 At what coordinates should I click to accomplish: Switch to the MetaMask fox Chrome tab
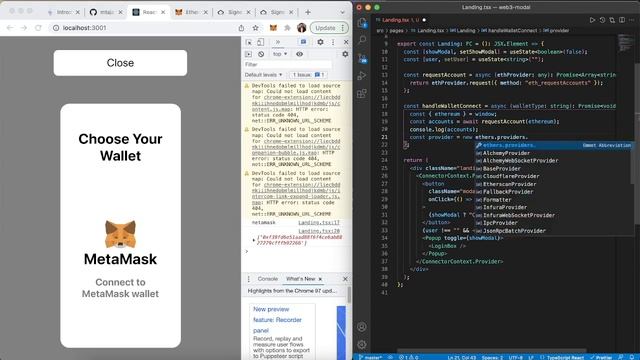191,12
